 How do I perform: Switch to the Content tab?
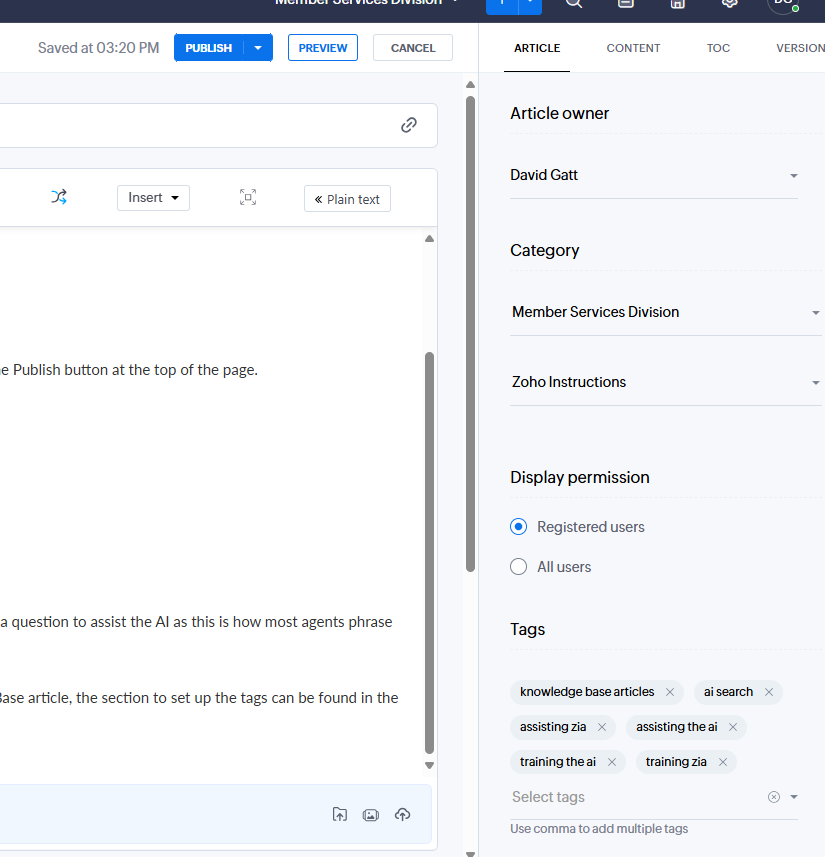pyautogui.click(x=633, y=48)
